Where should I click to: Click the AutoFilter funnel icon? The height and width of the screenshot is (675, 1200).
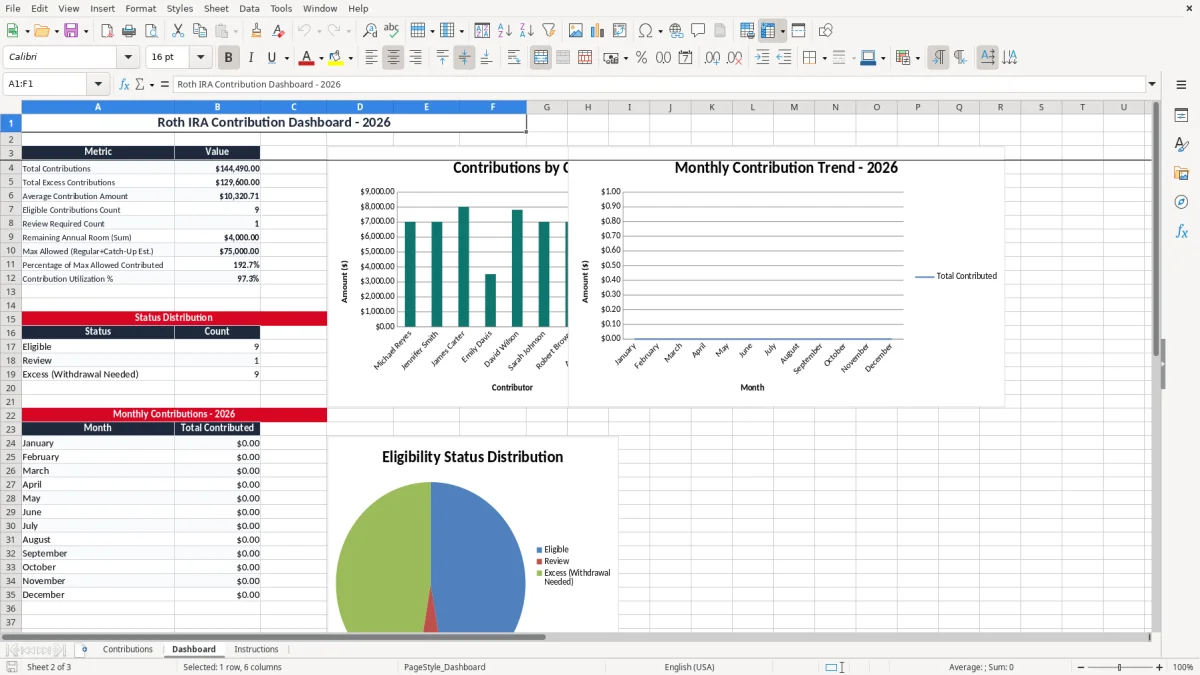pyautogui.click(x=549, y=31)
